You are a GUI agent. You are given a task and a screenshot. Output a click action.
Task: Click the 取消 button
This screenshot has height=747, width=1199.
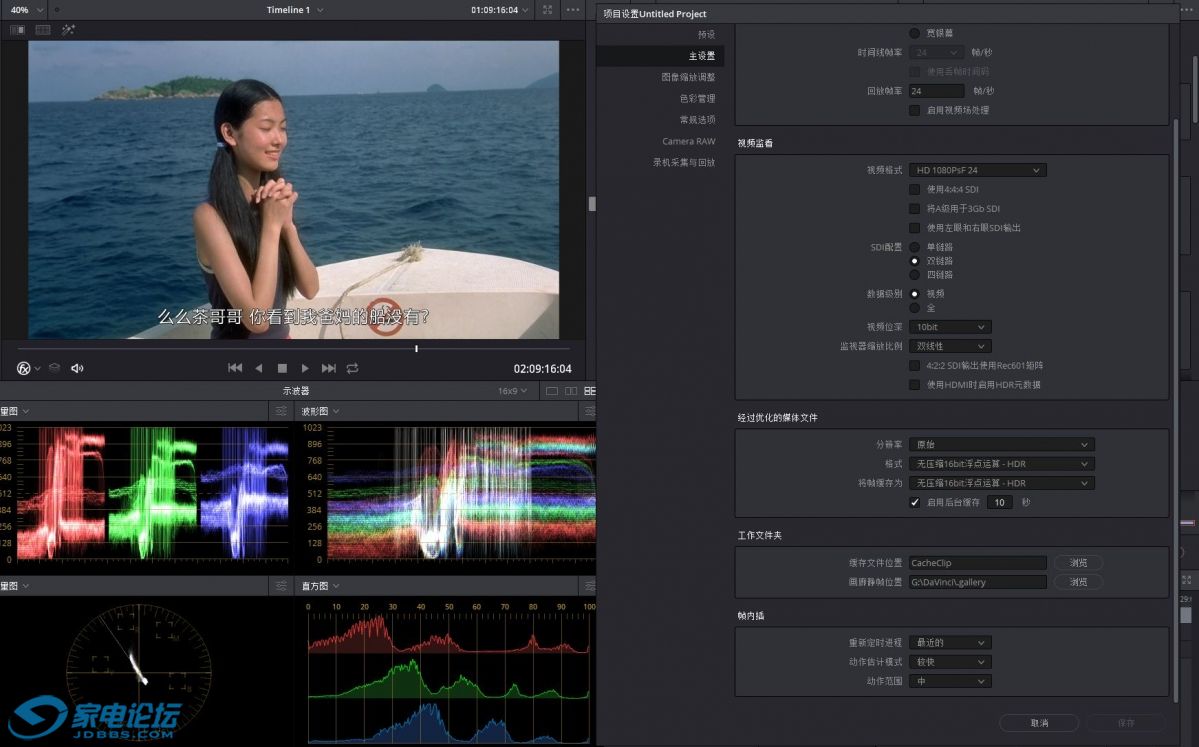1039,723
